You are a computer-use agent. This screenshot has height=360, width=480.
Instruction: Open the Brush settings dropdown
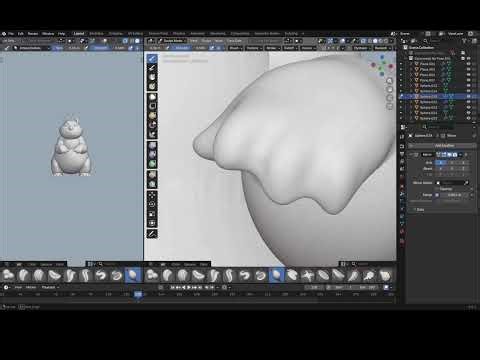tap(235, 48)
